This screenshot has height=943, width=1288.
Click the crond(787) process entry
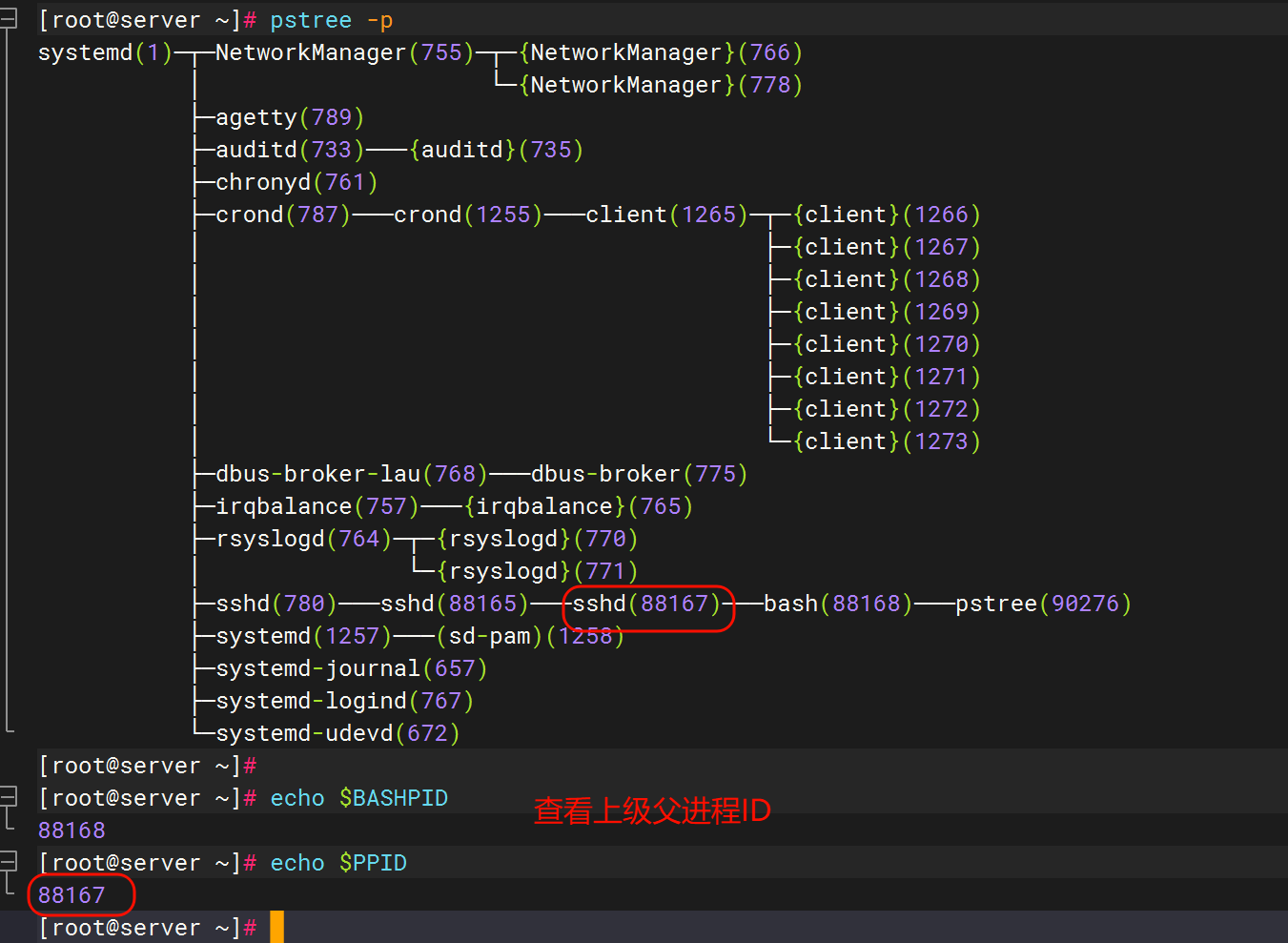pyautogui.click(x=282, y=214)
